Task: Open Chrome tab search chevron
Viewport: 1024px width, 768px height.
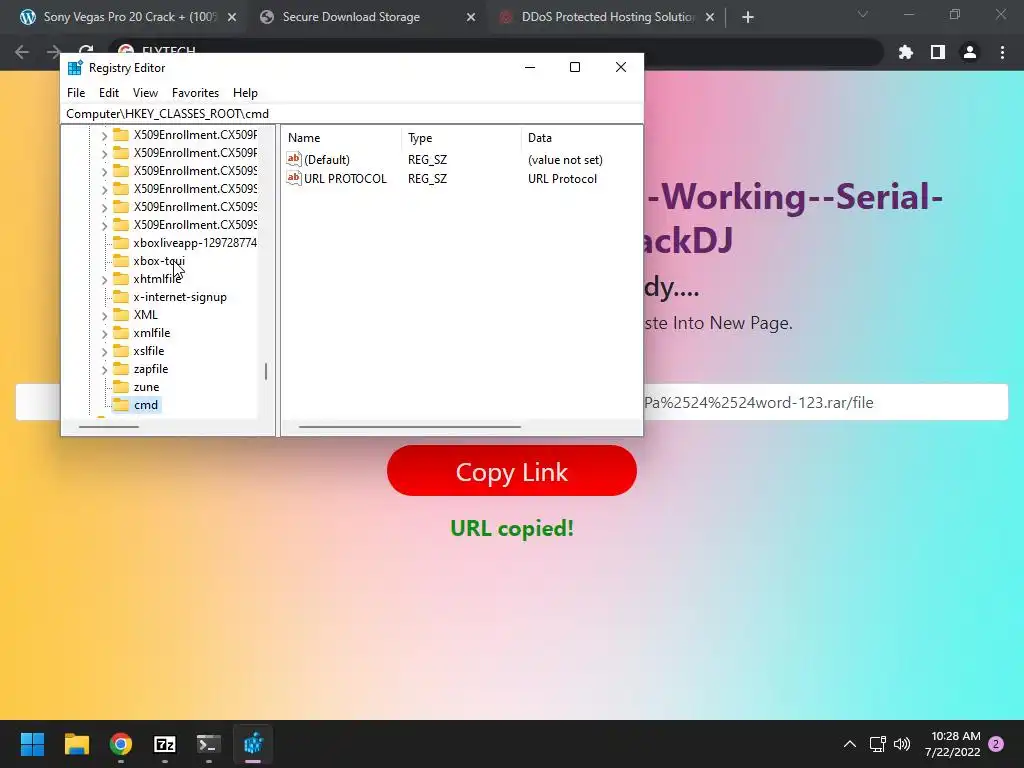Action: 863,14
